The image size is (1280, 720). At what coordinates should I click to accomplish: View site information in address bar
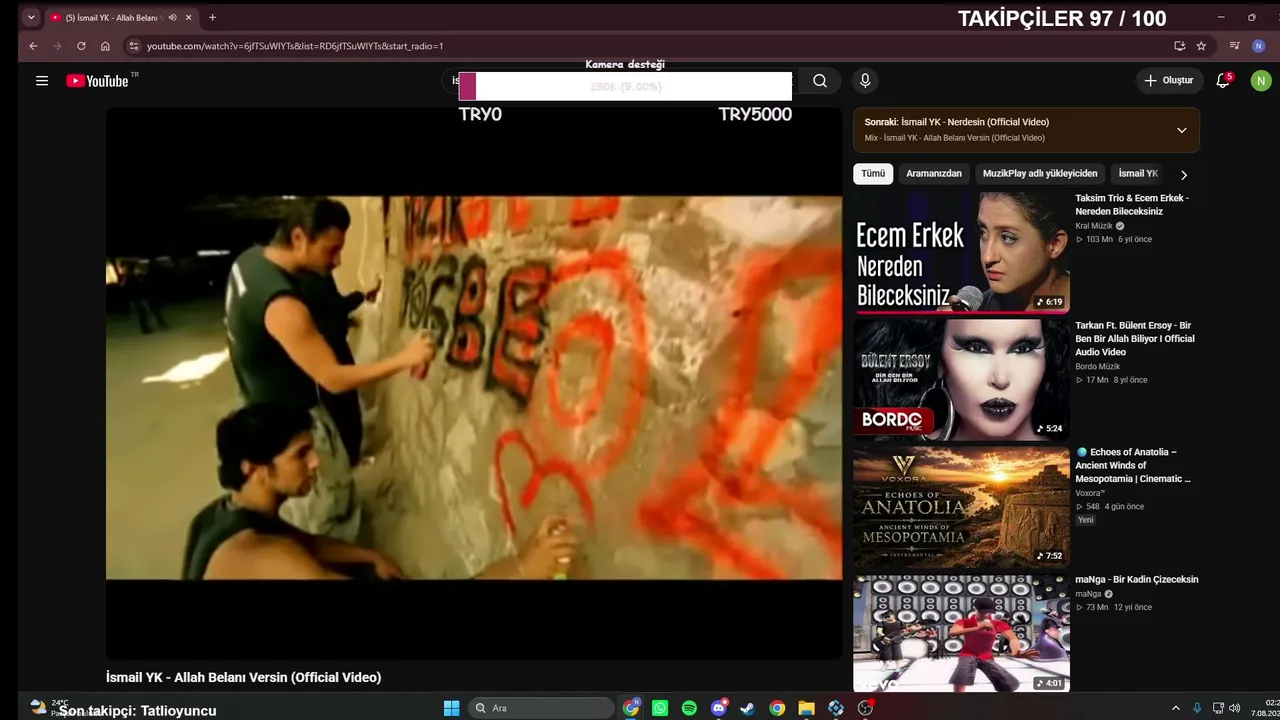(133, 46)
